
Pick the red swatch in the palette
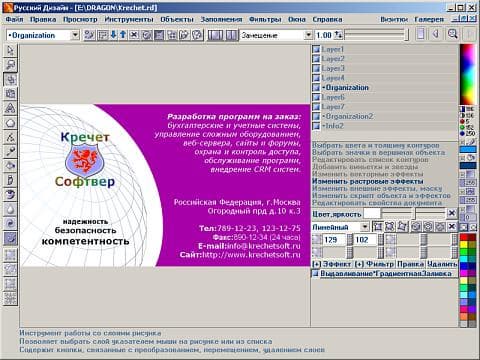(464, 238)
